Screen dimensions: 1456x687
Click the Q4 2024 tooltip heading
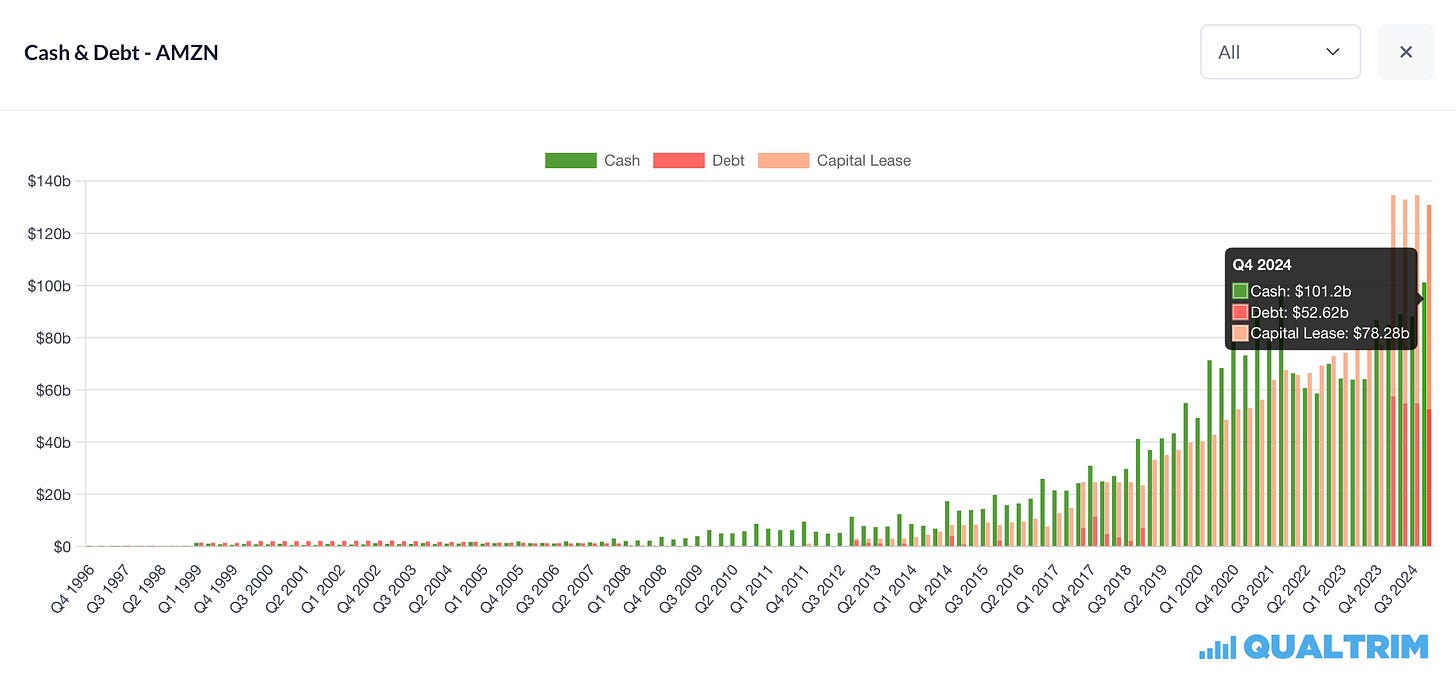[1262, 265]
